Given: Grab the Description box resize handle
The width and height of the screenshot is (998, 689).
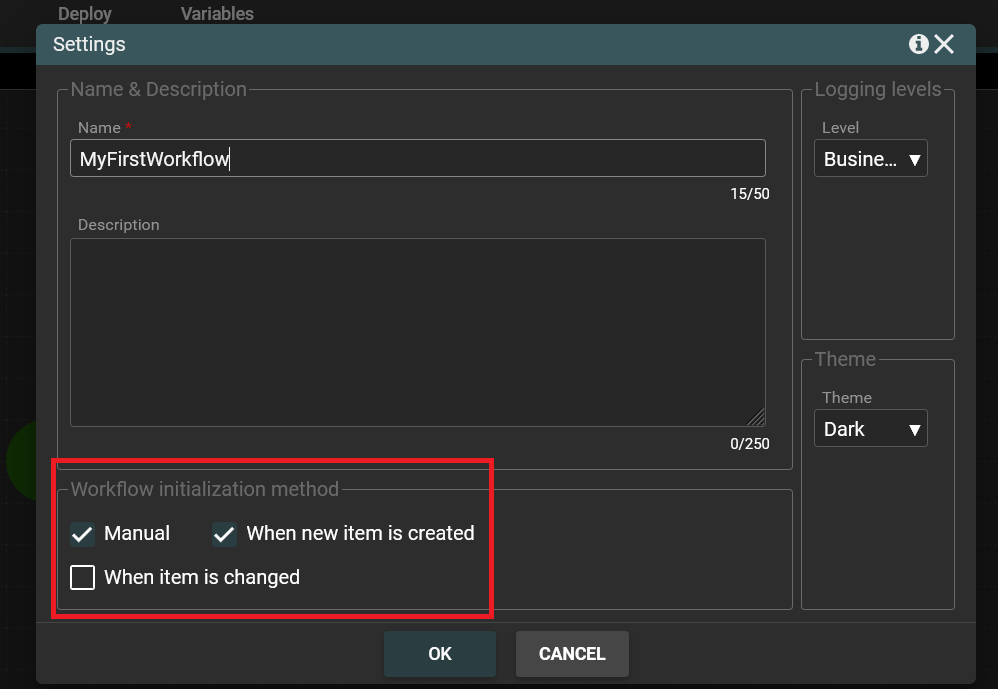Looking at the screenshot, I should click(x=756, y=417).
